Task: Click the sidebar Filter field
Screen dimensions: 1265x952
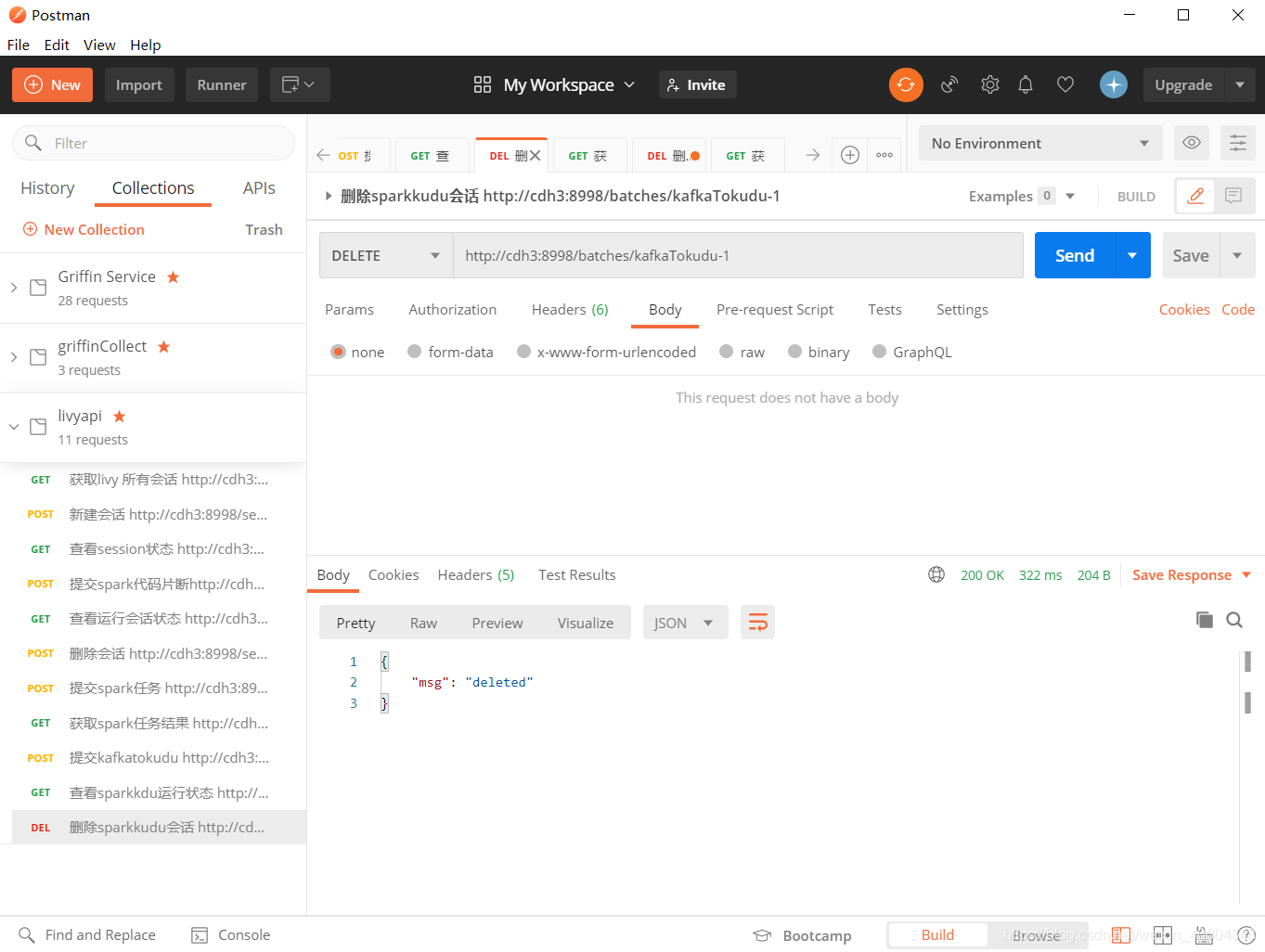Action: pos(153,143)
